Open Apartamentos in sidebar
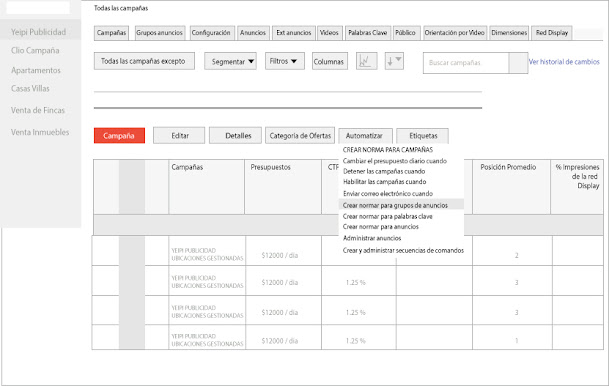The height and width of the screenshot is (386, 609). click(36, 70)
